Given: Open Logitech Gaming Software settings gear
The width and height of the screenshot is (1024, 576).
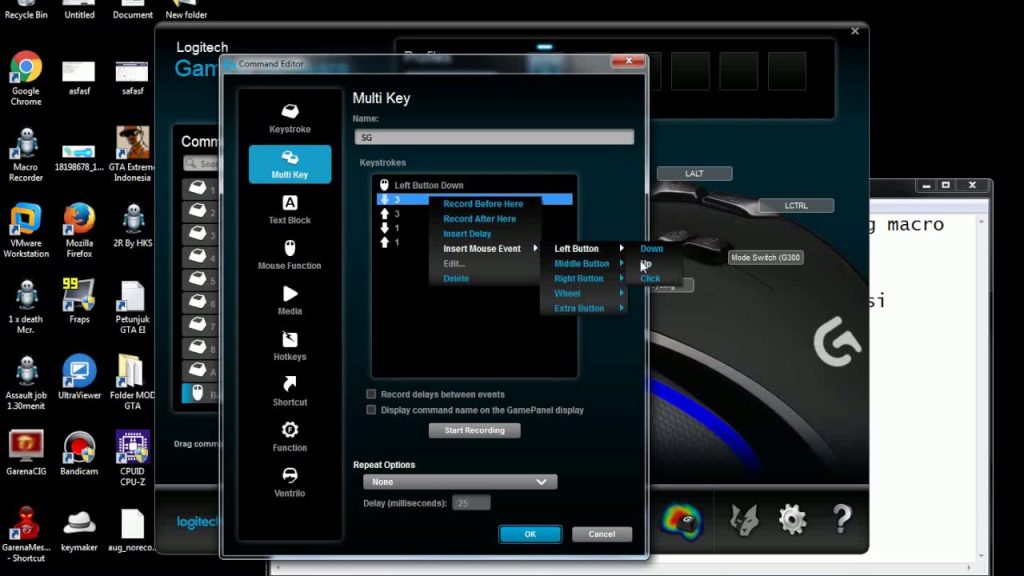Looking at the screenshot, I should 793,520.
